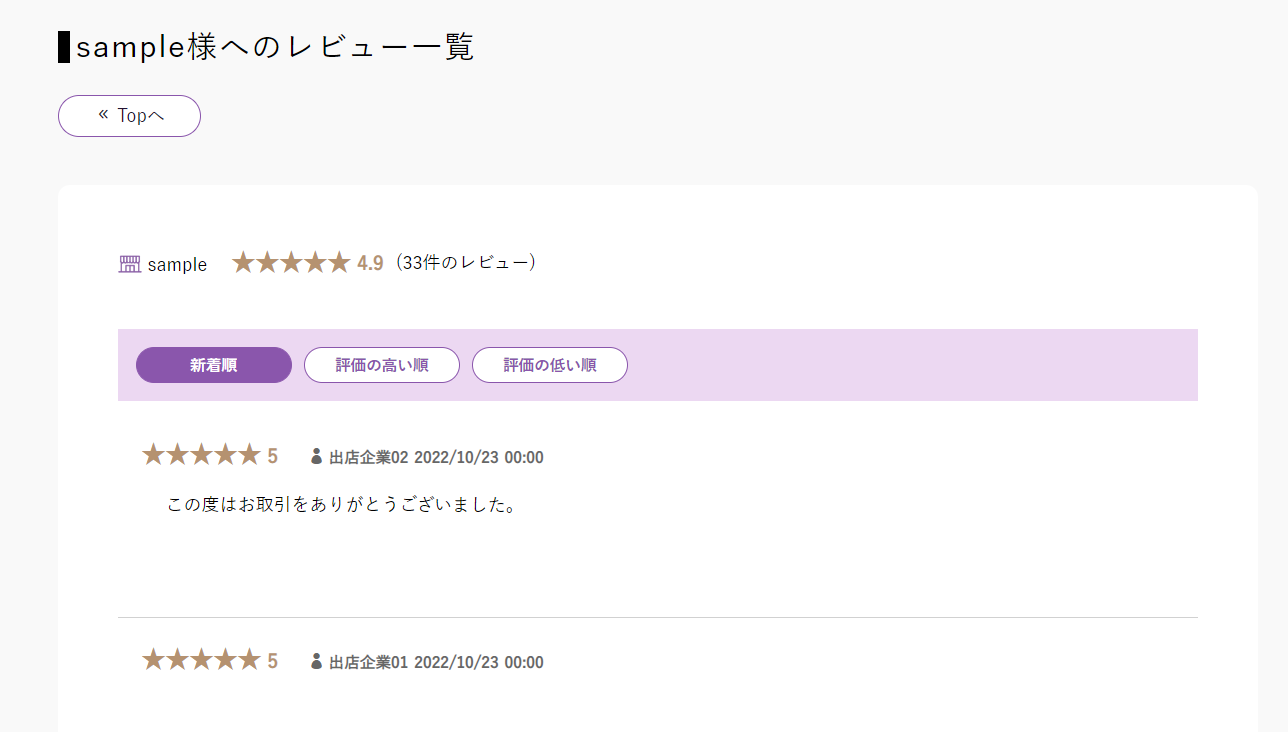This screenshot has width=1288, height=732.
Task: Click the five stars on 出店企業01's review
Action: click(201, 661)
